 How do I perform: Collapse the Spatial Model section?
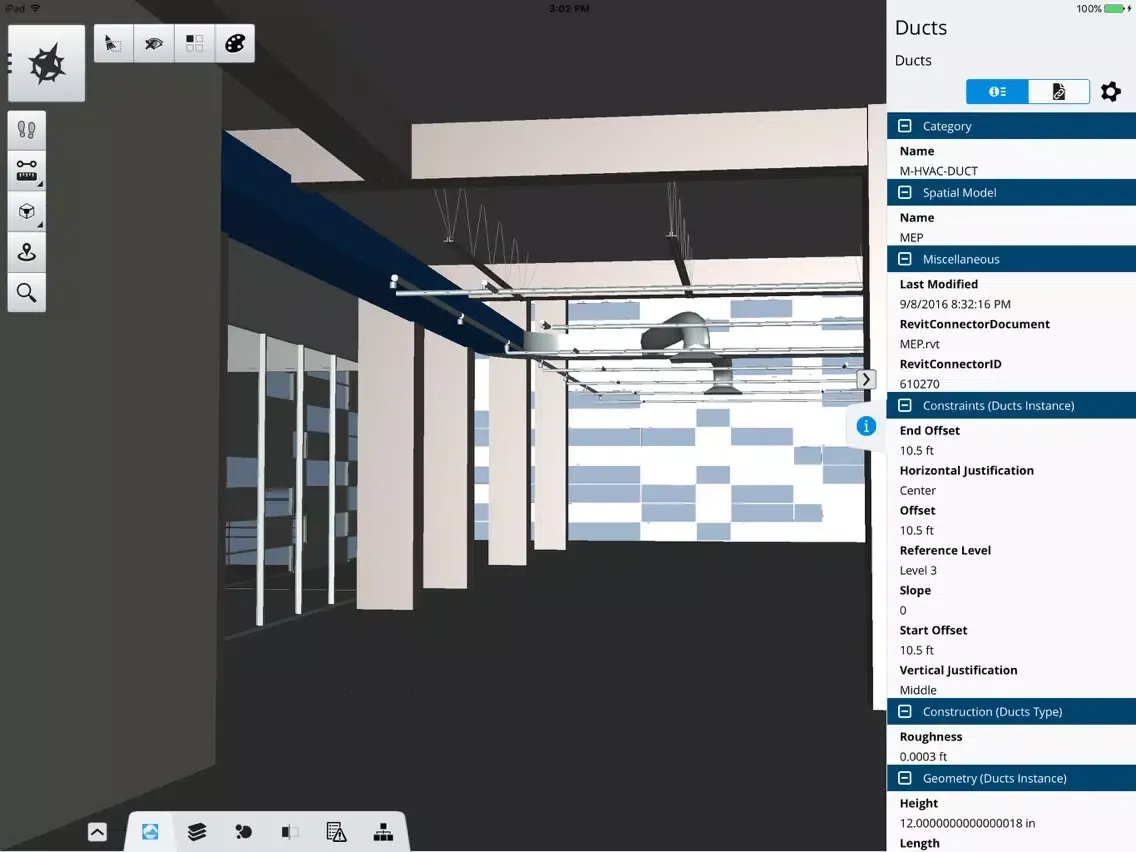(905, 193)
